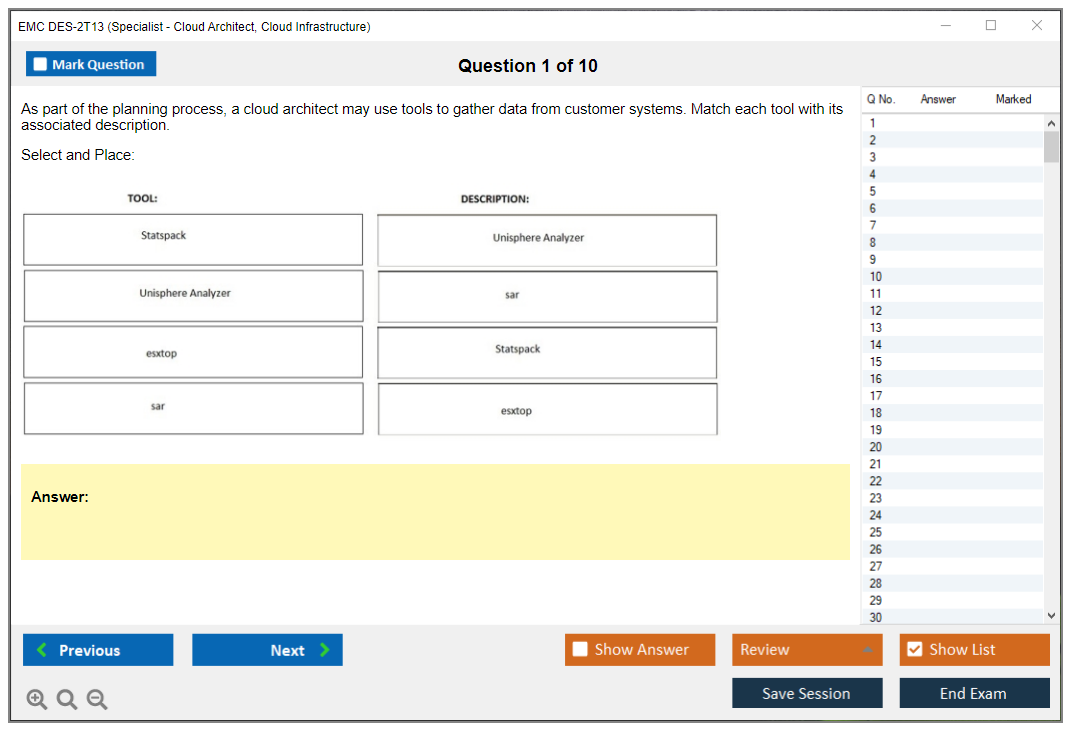This screenshot has width=1075, height=735.
Task: Click the zoom out magnifier icon
Action: tap(97, 700)
